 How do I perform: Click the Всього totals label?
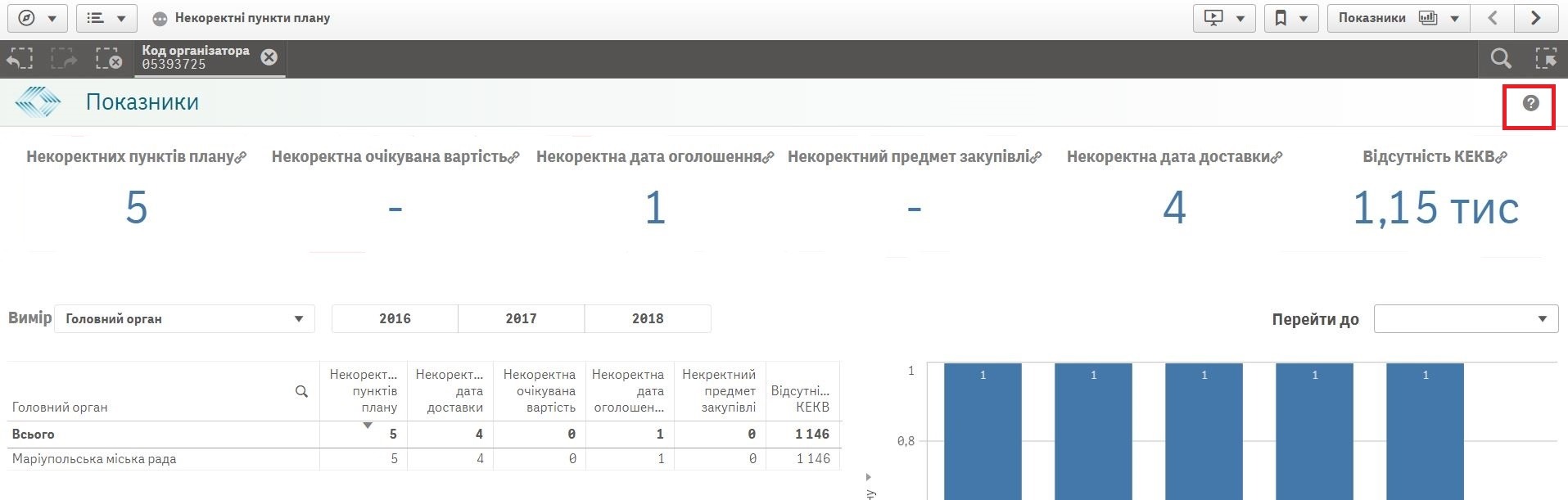coord(34,435)
